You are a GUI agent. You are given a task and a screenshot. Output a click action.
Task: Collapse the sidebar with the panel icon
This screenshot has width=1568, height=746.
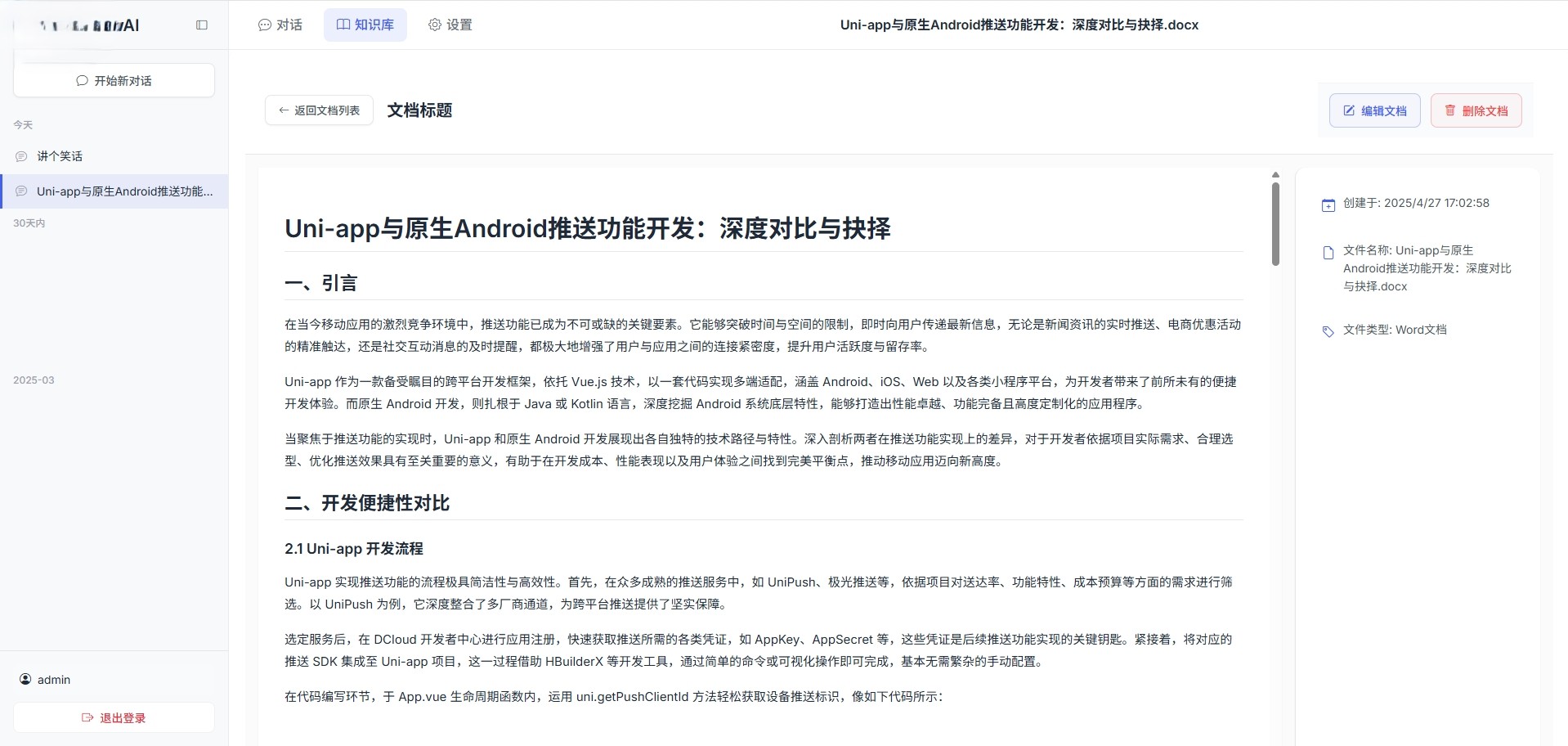201,25
